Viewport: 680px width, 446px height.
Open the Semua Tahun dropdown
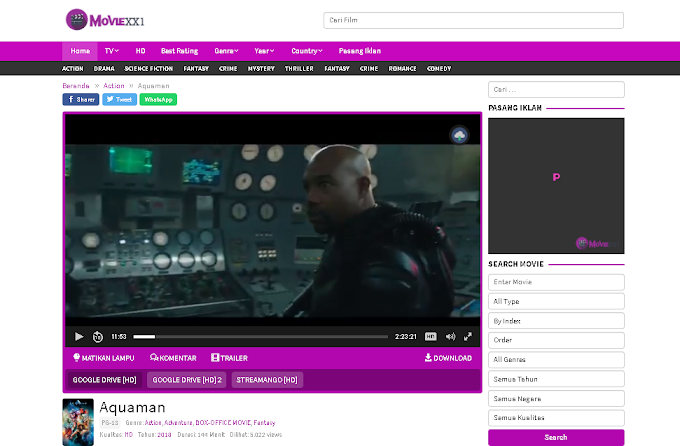[x=556, y=379]
